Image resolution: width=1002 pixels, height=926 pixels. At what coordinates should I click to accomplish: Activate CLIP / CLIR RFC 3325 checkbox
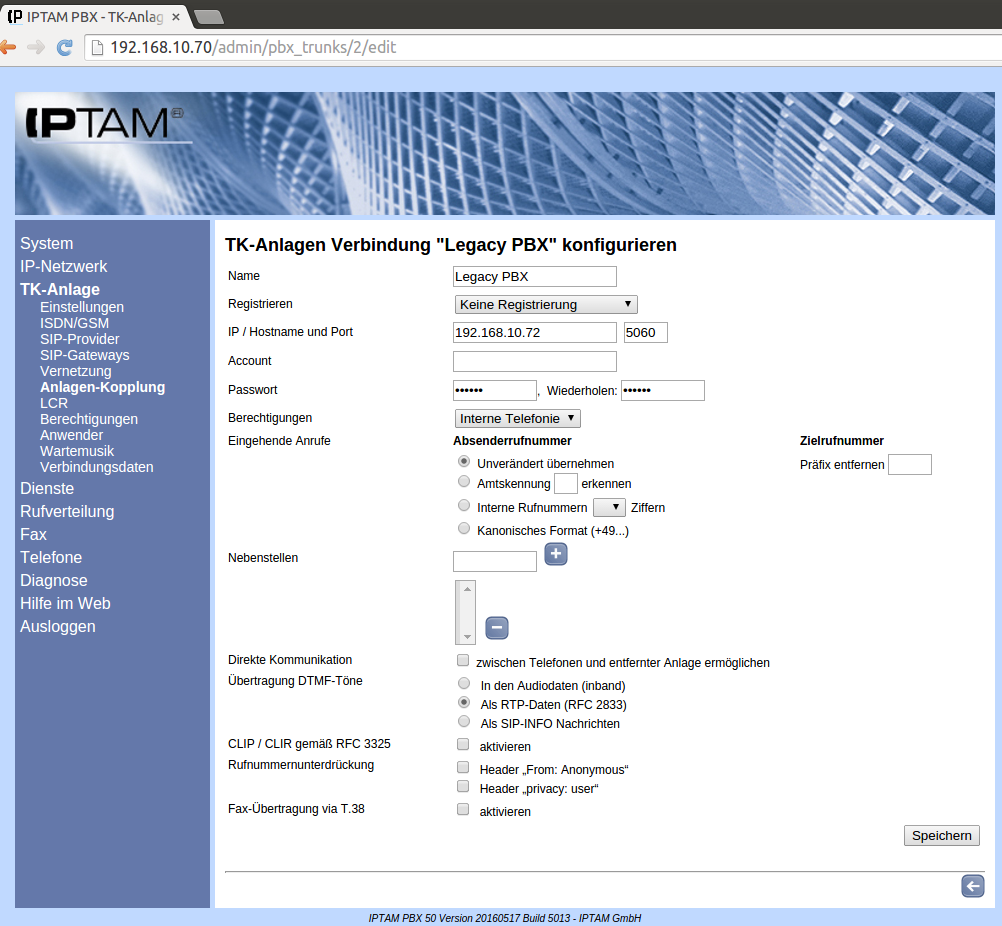[x=463, y=745]
